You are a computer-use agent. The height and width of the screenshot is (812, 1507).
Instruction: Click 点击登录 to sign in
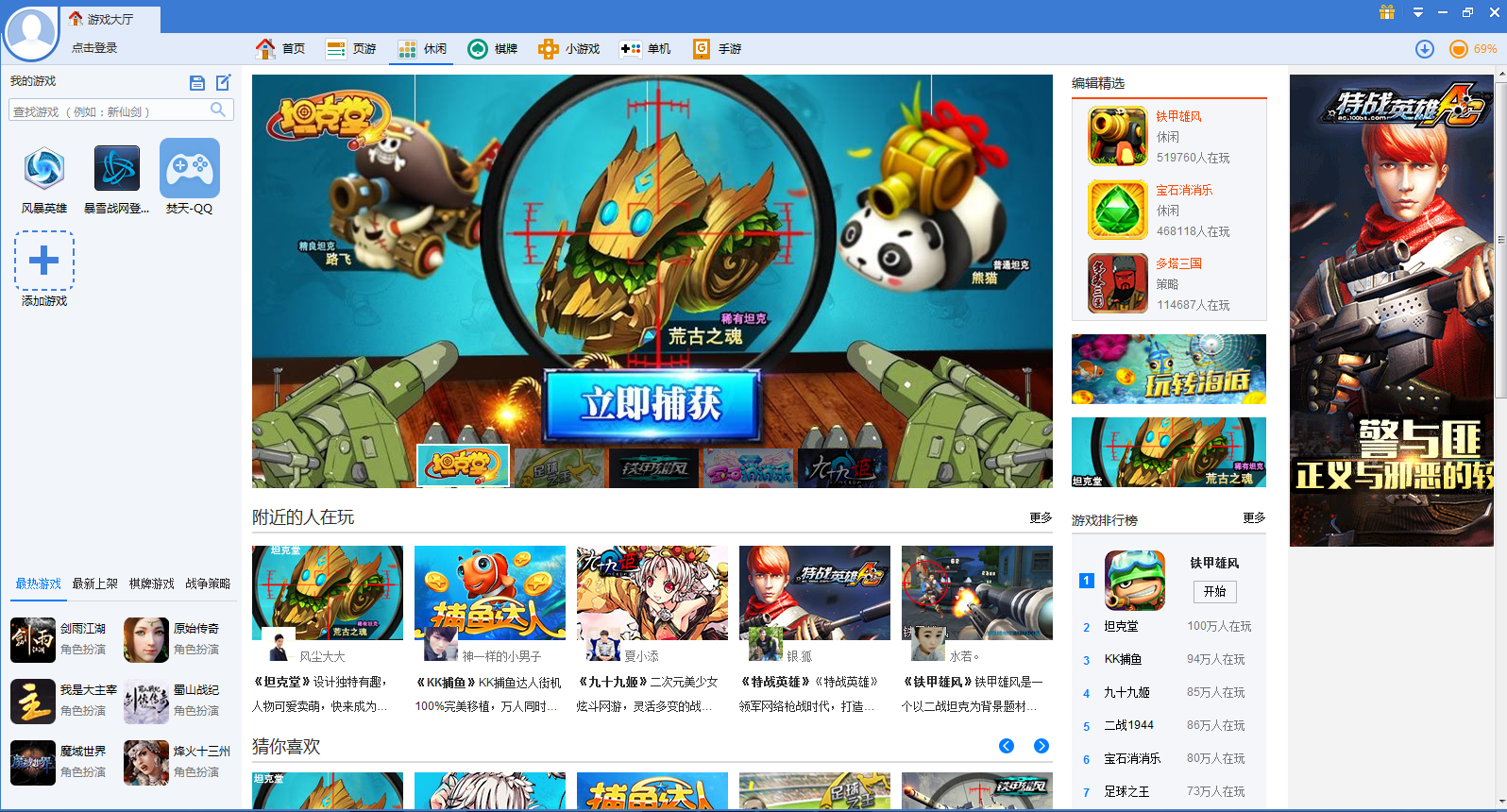(x=94, y=48)
